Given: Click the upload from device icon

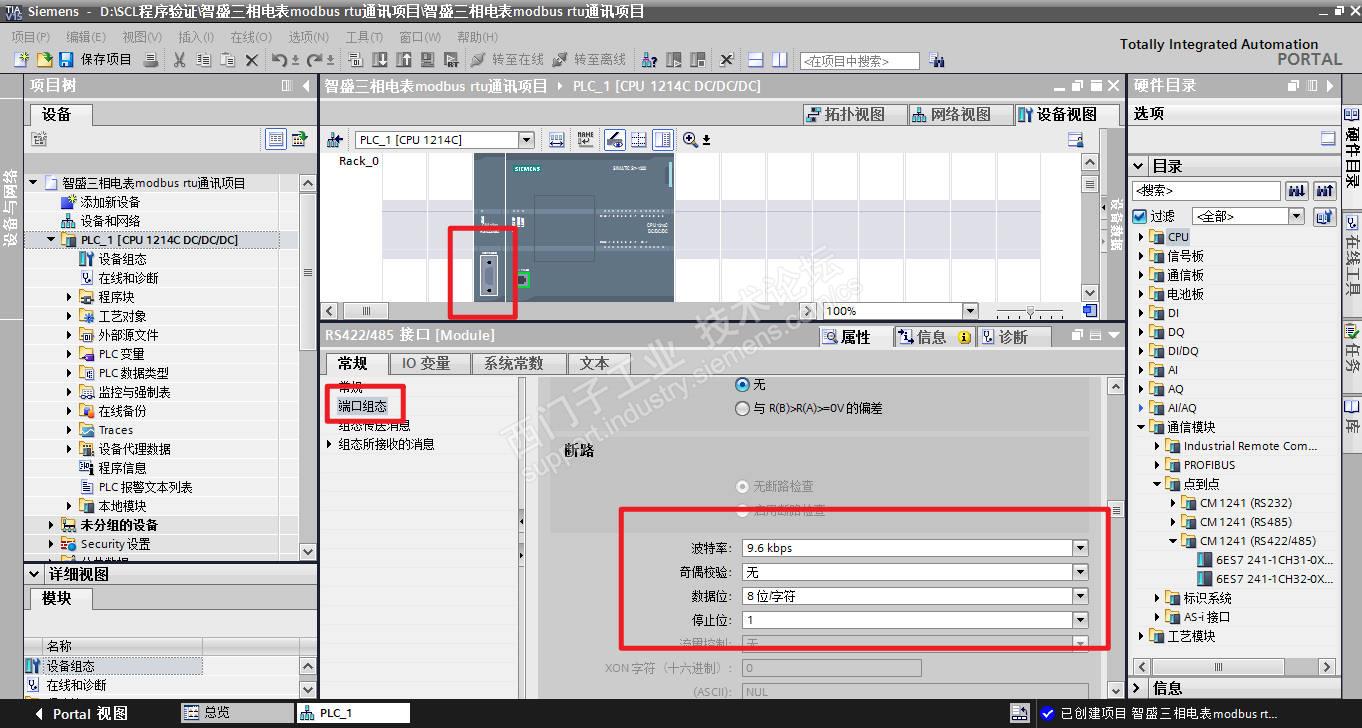Looking at the screenshot, I should click(x=404, y=60).
